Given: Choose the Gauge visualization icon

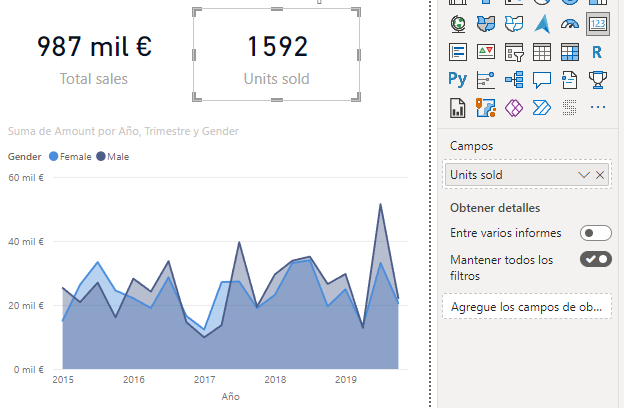Looking at the screenshot, I should coord(570,23).
